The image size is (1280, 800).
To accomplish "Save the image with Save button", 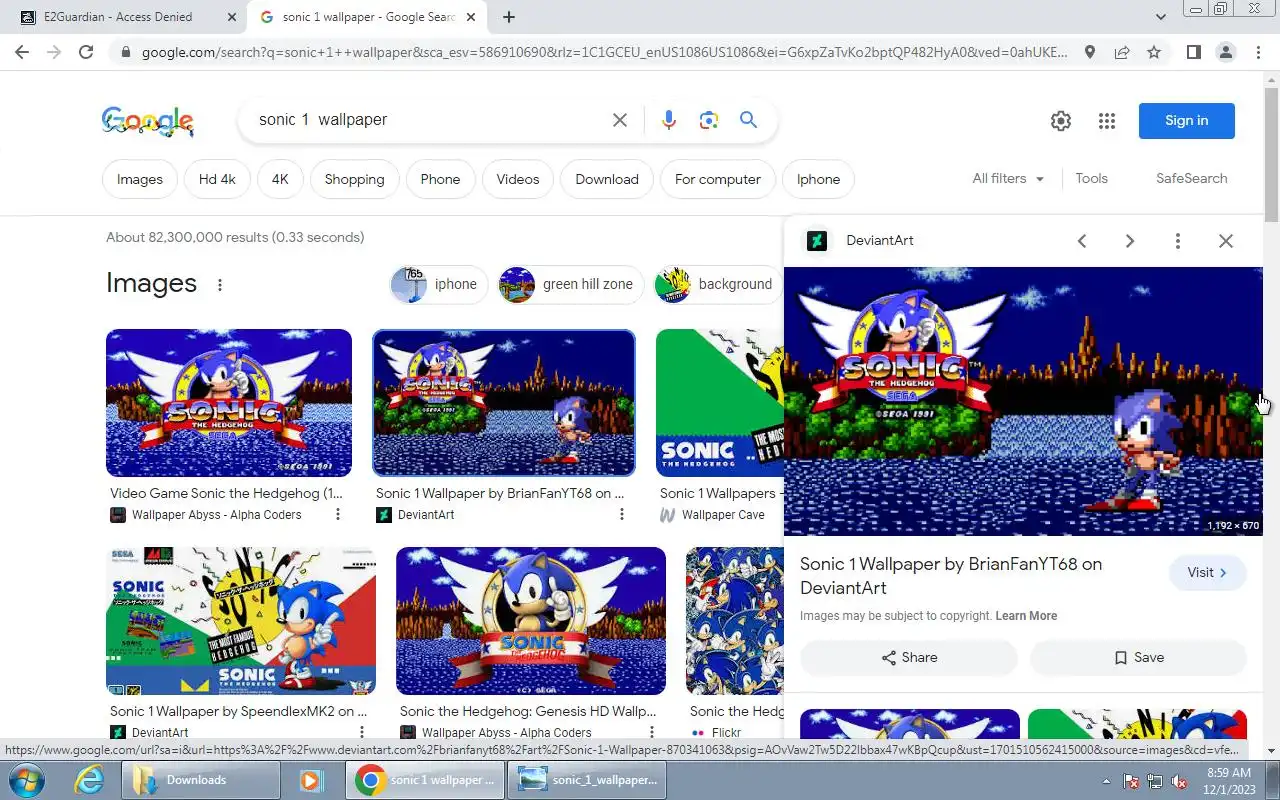I will [x=1138, y=658].
